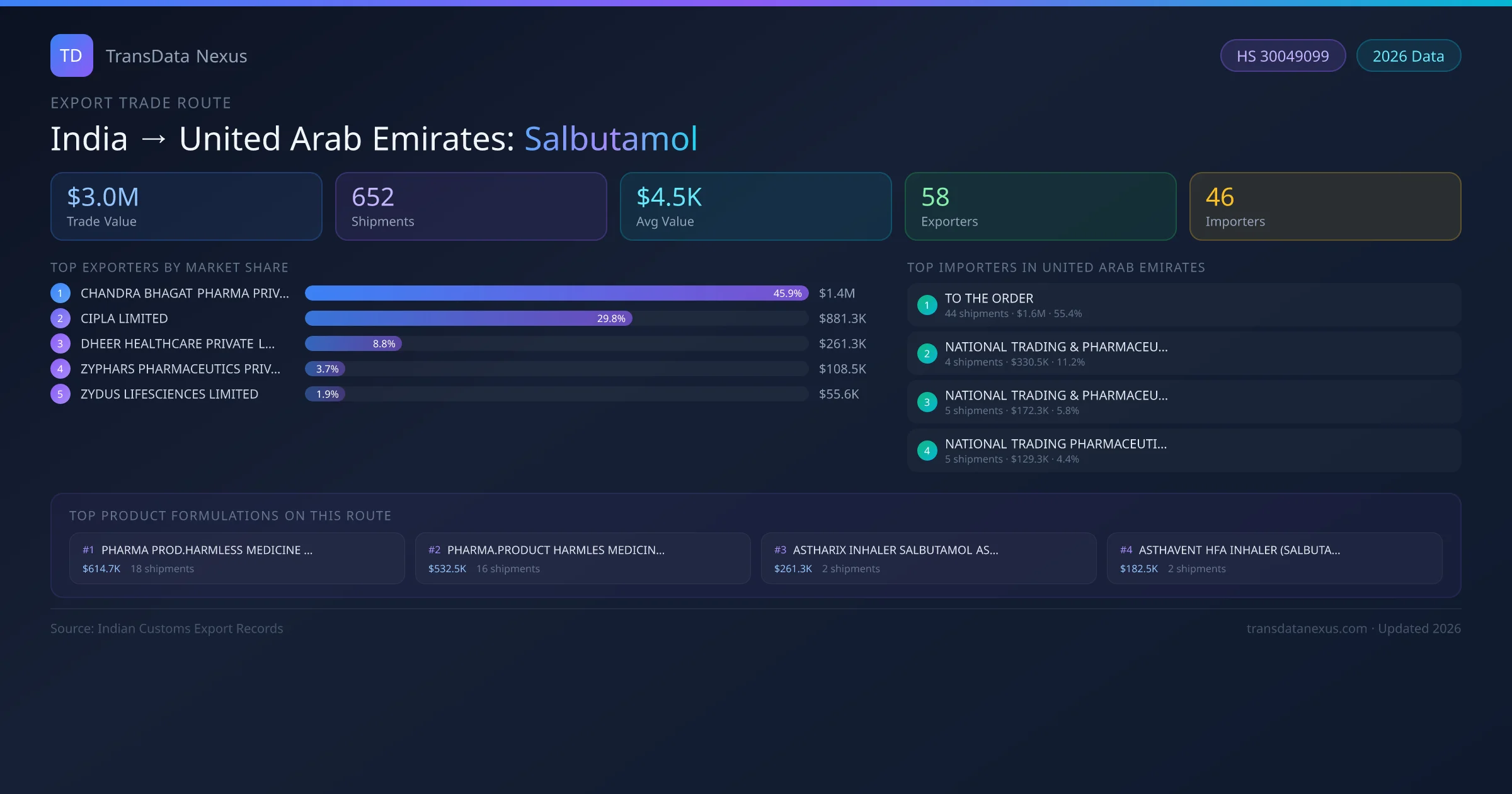Click the TD logo icon

pyautogui.click(x=71, y=55)
